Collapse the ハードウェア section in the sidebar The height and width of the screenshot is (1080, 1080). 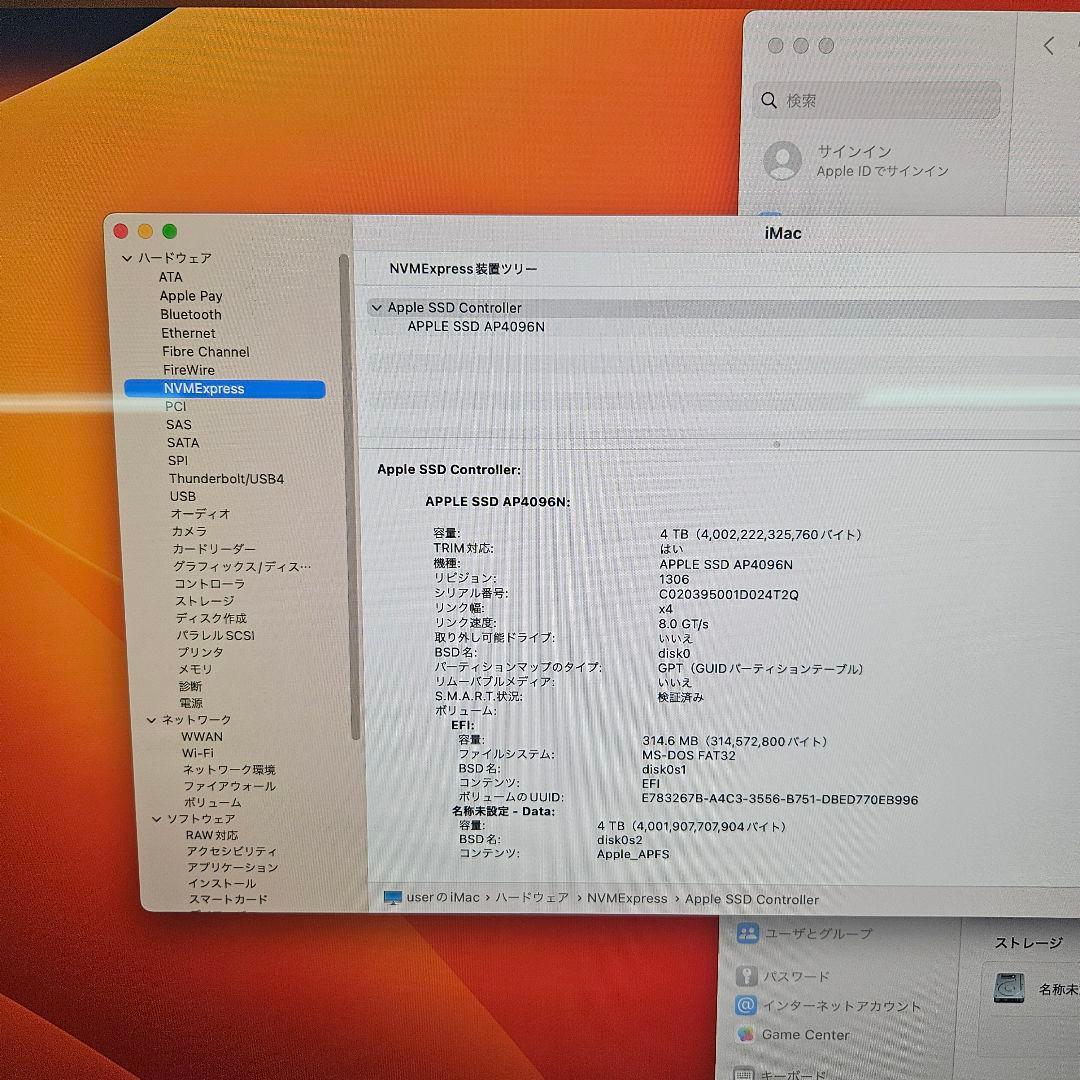pyautogui.click(x=127, y=258)
